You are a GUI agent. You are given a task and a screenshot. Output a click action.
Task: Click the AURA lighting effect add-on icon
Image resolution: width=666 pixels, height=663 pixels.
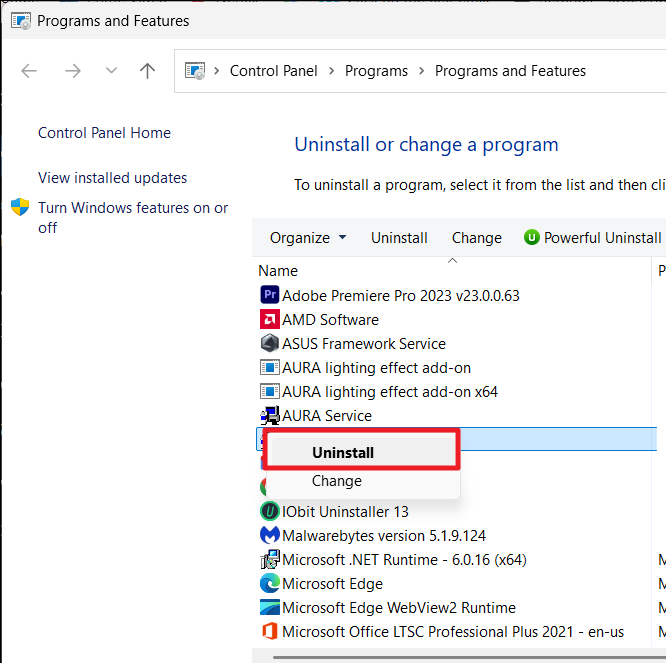click(x=270, y=367)
